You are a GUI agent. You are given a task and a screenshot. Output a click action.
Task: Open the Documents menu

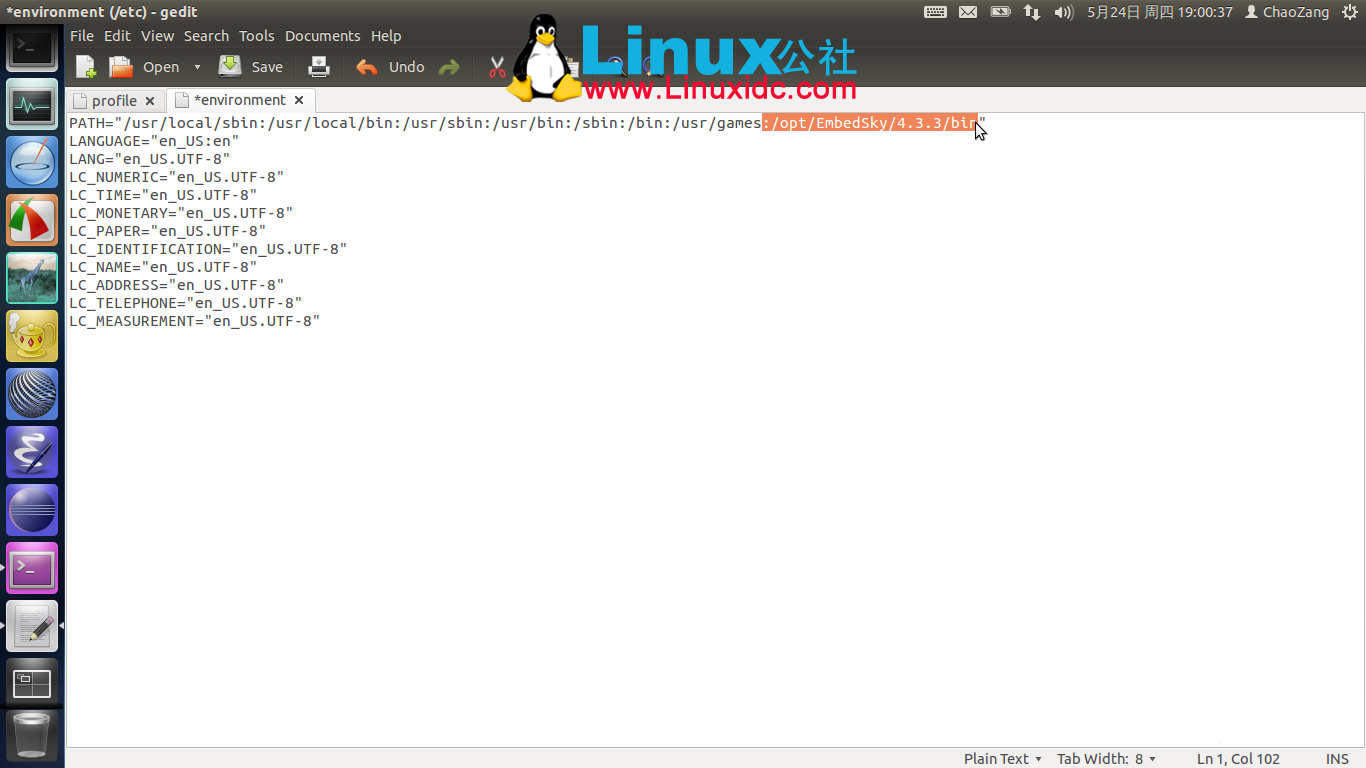pos(322,36)
